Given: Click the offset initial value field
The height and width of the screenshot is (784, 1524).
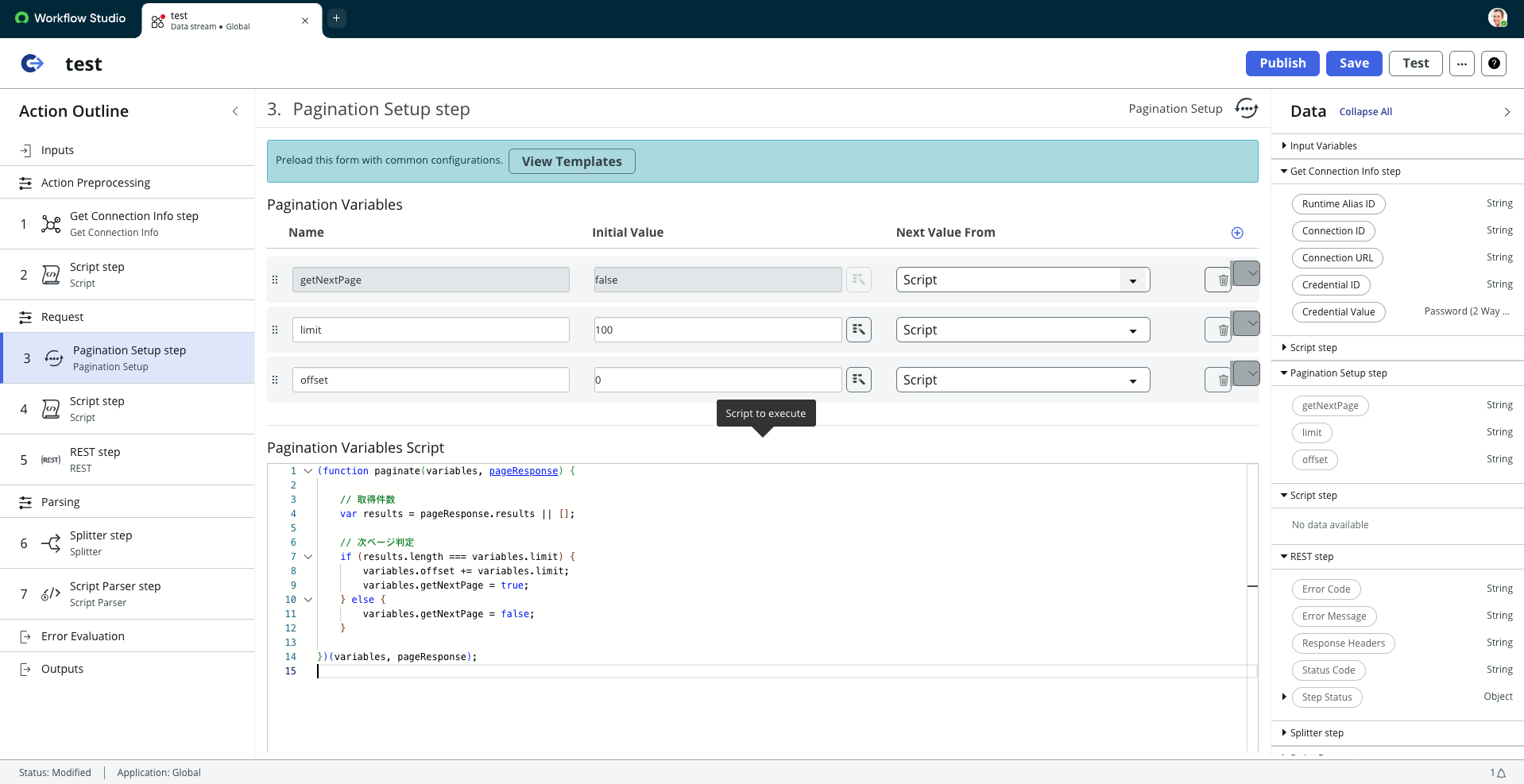Looking at the screenshot, I should 718,380.
